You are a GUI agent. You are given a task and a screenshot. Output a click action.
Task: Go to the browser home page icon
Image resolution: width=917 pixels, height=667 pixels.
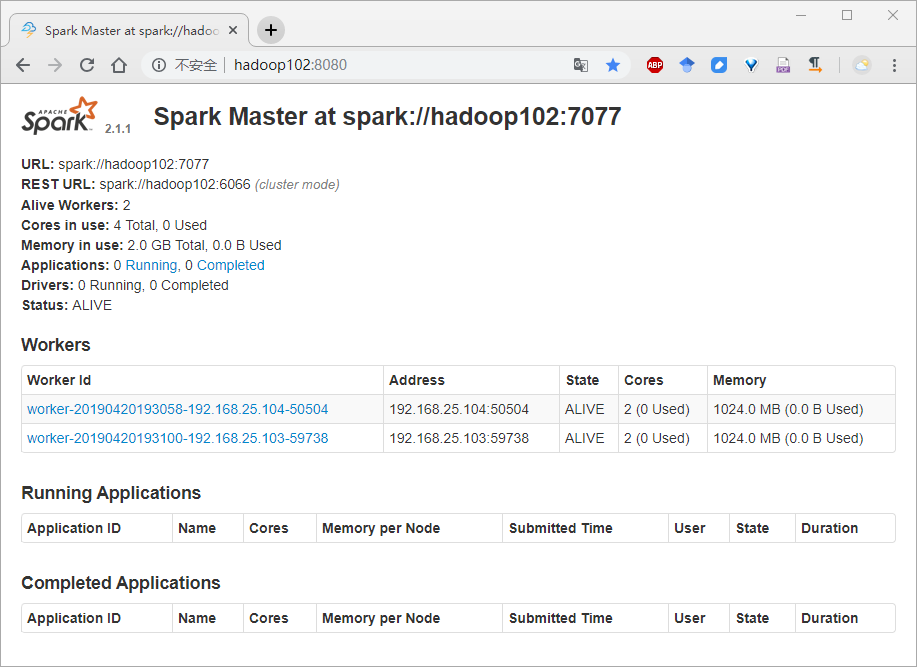pos(119,65)
